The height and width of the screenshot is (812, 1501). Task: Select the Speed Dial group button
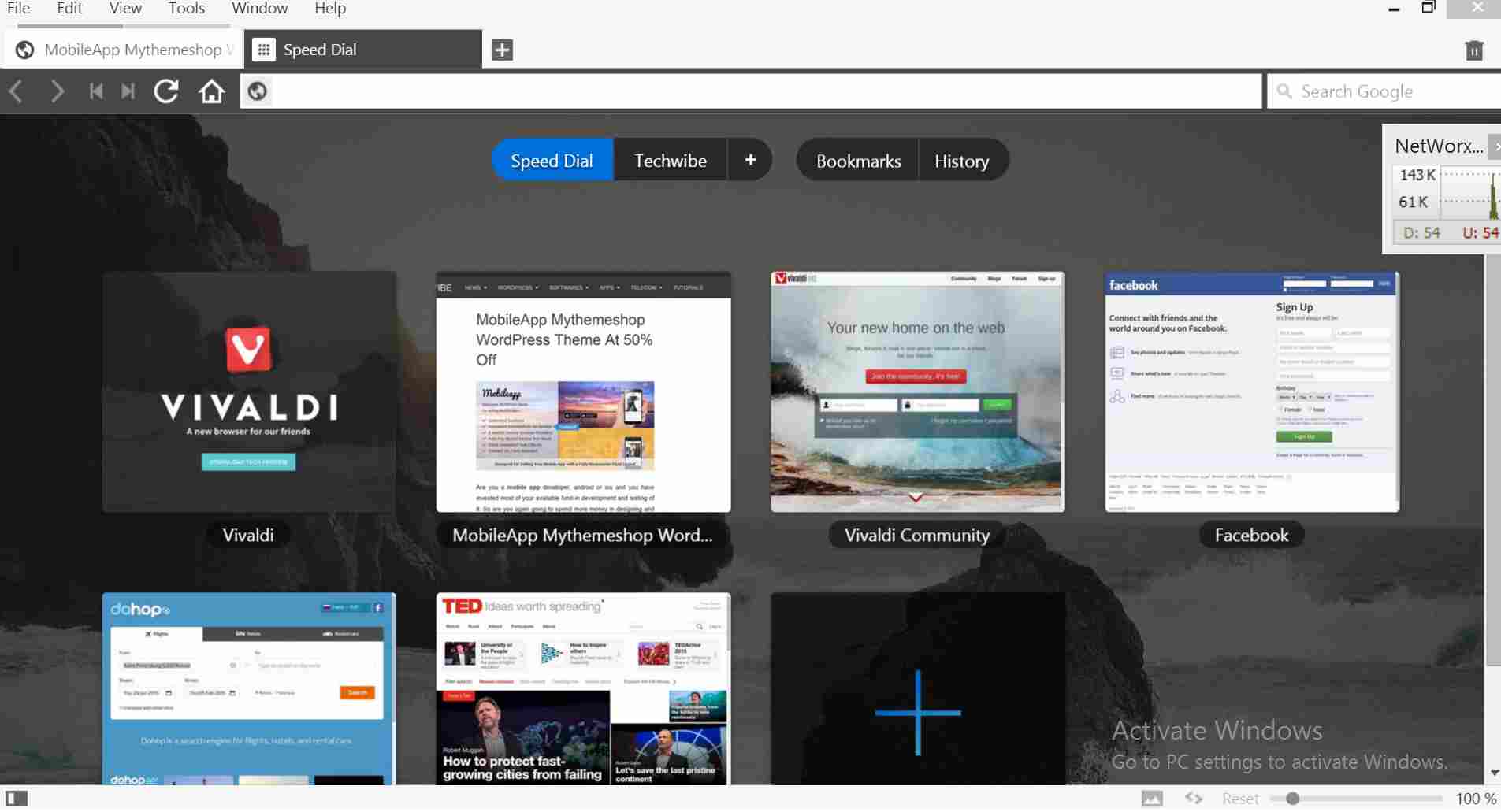(x=552, y=160)
